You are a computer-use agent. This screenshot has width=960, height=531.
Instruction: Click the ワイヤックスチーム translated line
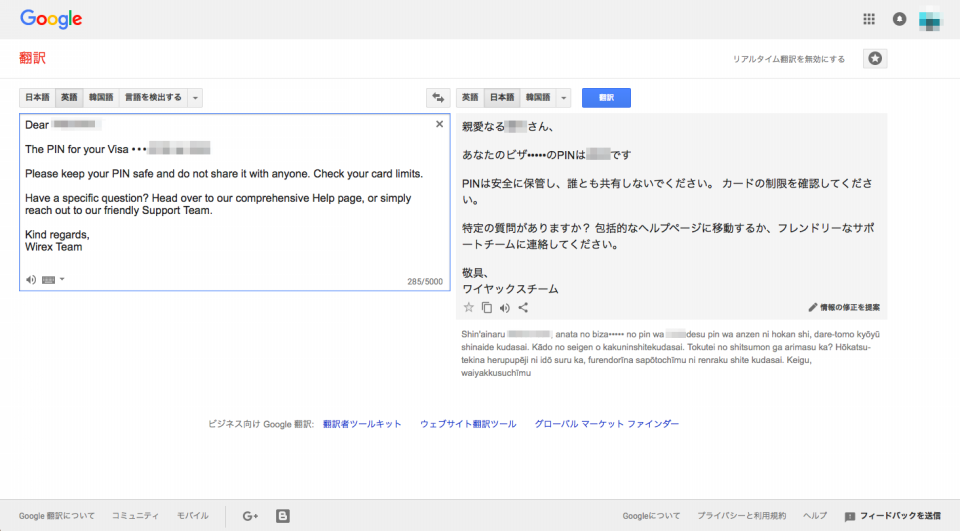(510, 289)
